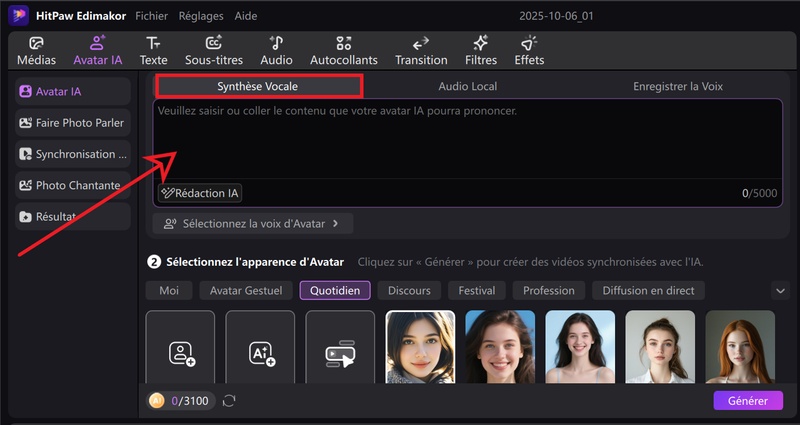
Task: Open the Autocollants stickers panel
Action: tap(344, 50)
